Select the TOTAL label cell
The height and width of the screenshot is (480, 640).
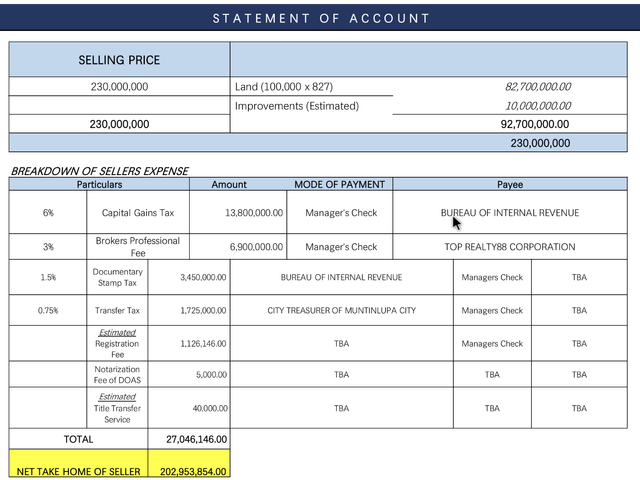78,439
